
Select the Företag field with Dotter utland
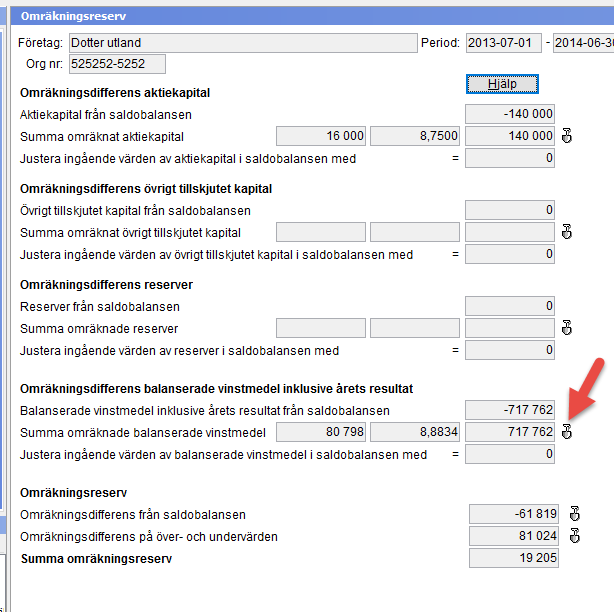tap(243, 43)
